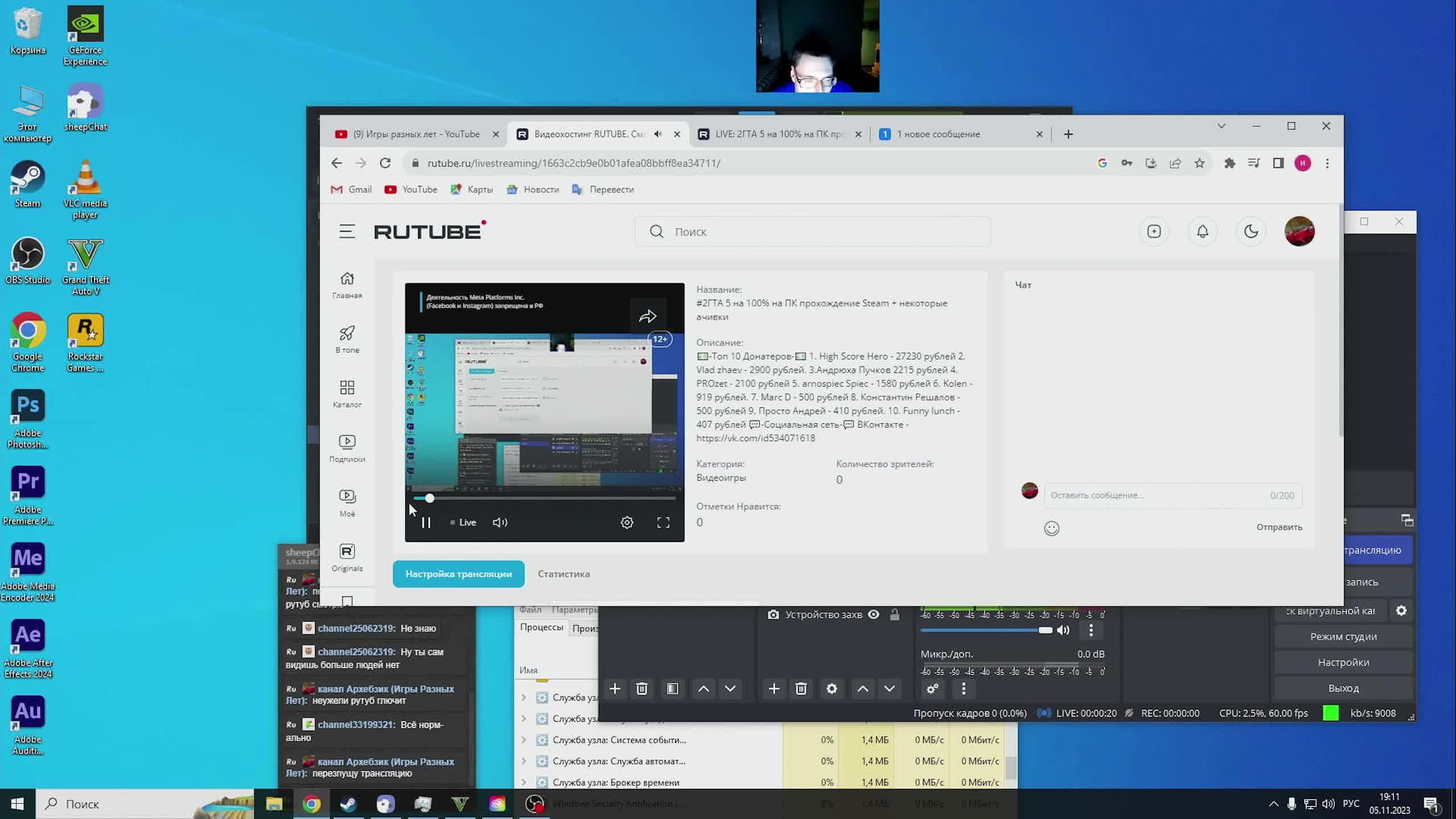Mute the player volume icon
The height and width of the screenshot is (819, 1456).
pyautogui.click(x=500, y=522)
